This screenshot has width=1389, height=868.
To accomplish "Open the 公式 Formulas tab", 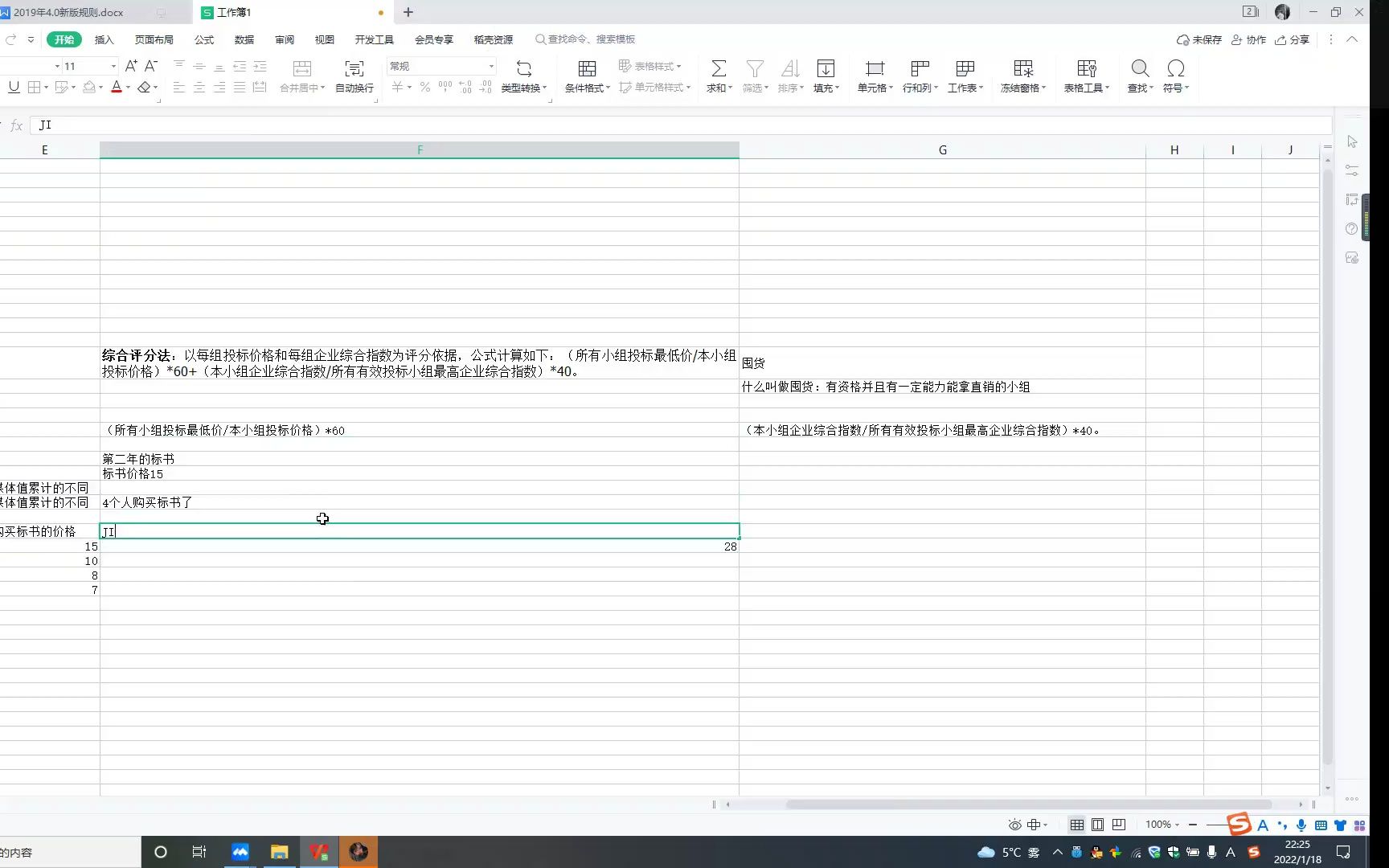I will tap(204, 39).
